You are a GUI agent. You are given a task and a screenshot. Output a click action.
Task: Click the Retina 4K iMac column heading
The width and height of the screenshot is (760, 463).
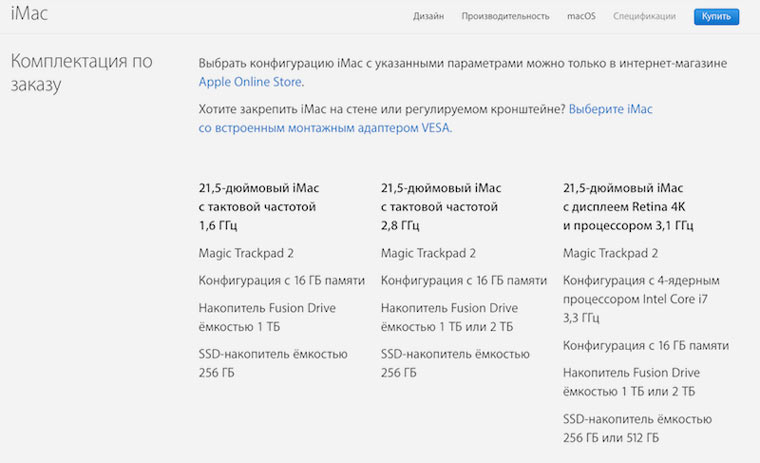pos(628,206)
